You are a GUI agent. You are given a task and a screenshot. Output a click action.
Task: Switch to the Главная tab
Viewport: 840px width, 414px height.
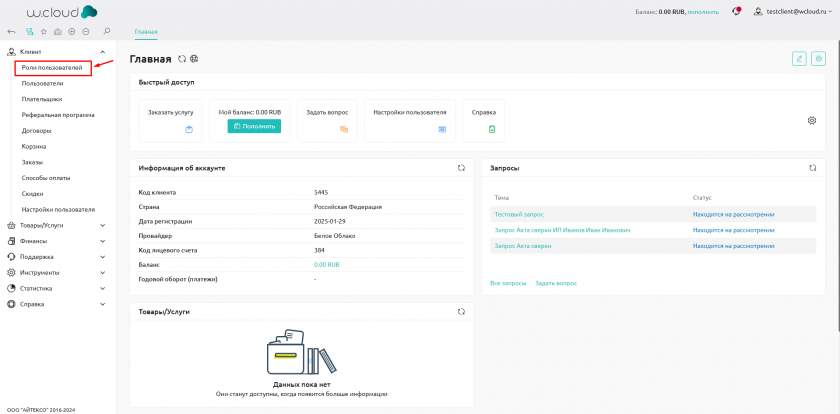click(x=146, y=32)
